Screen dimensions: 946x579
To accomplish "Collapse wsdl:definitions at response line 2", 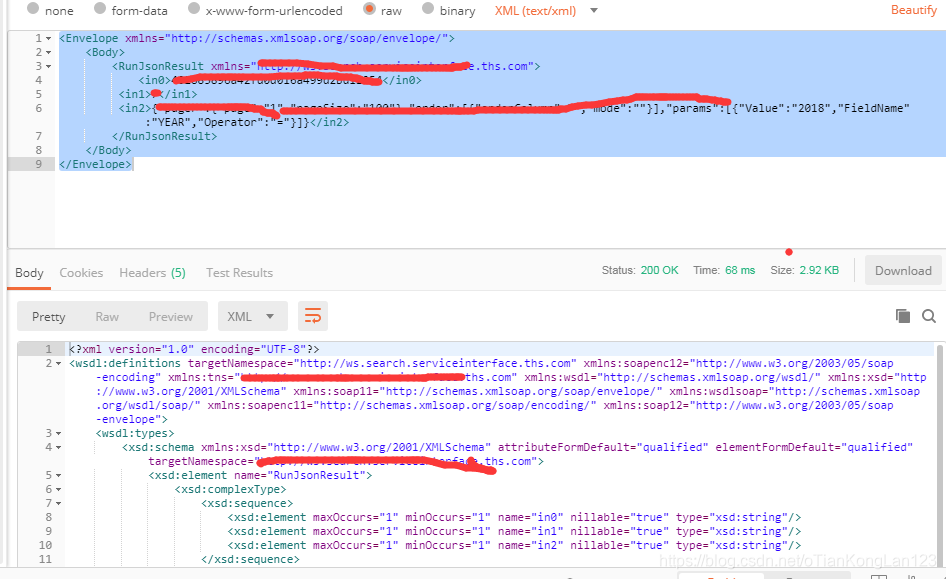I will pos(58,364).
